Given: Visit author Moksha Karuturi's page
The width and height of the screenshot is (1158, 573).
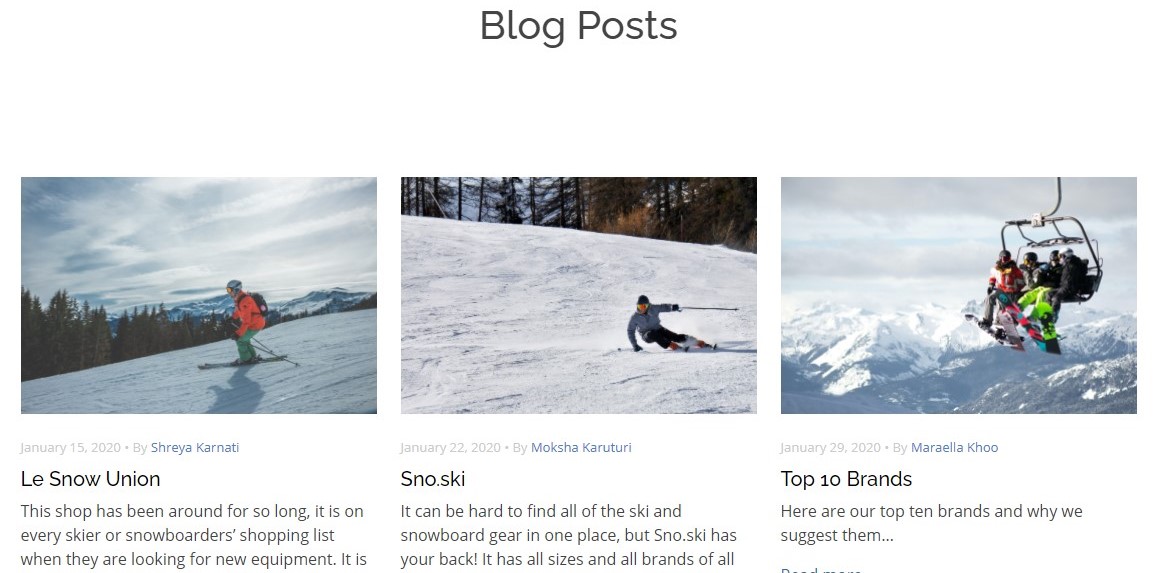Looking at the screenshot, I should (581, 447).
